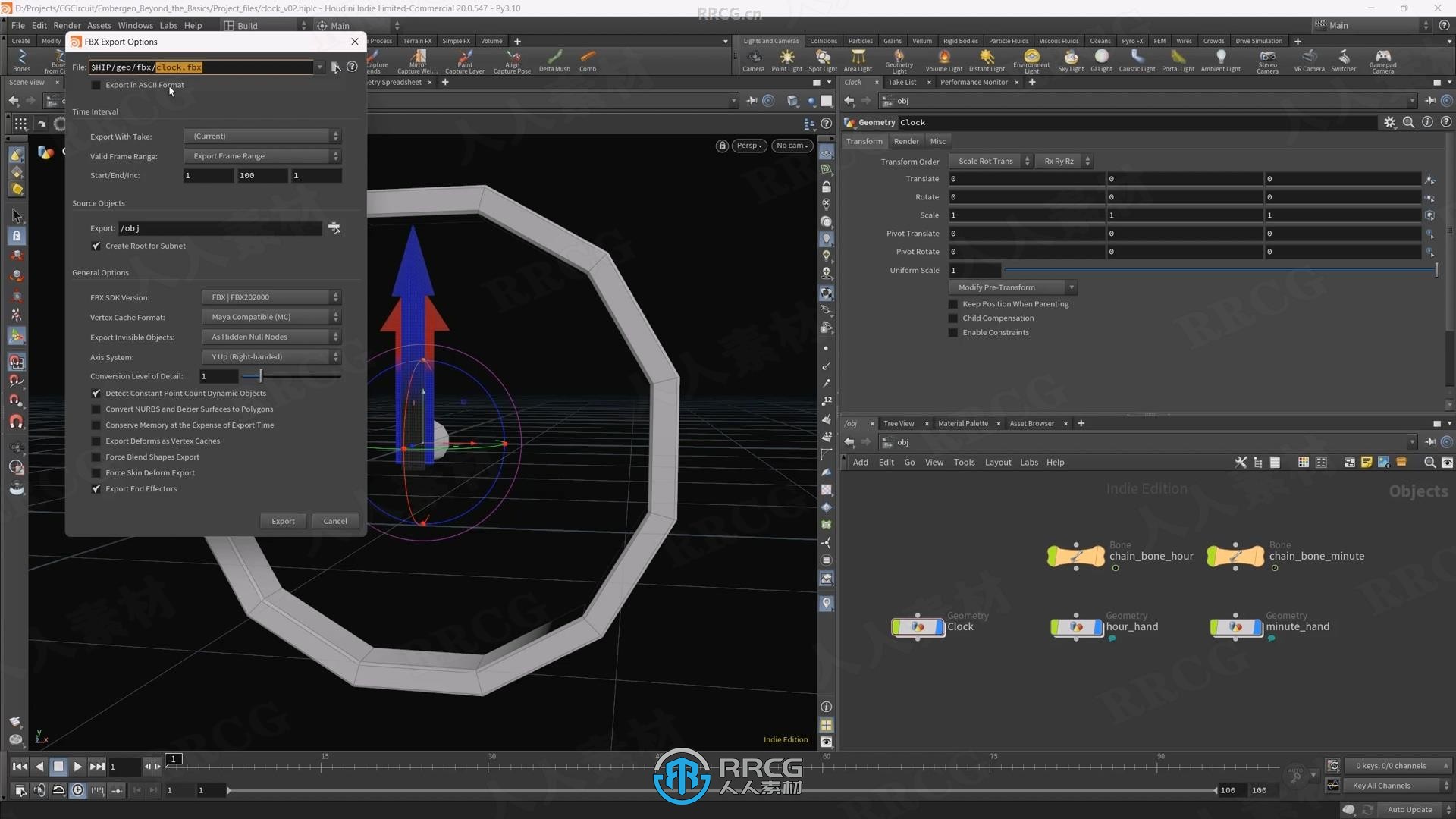Viewport: 1456px width, 819px height.
Task: Switch to the Material Palette tab
Action: pyautogui.click(x=962, y=423)
